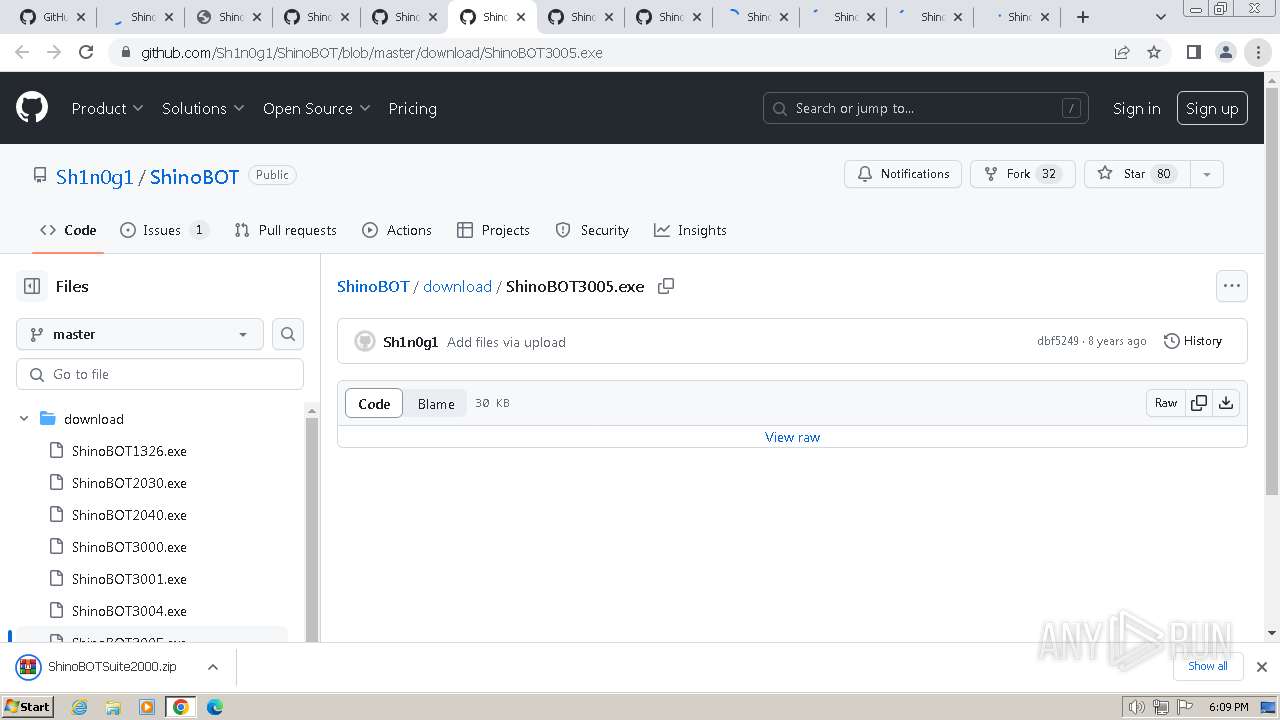The width and height of the screenshot is (1280, 720).
Task: Expand the Solutions menu
Action: coord(203,108)
